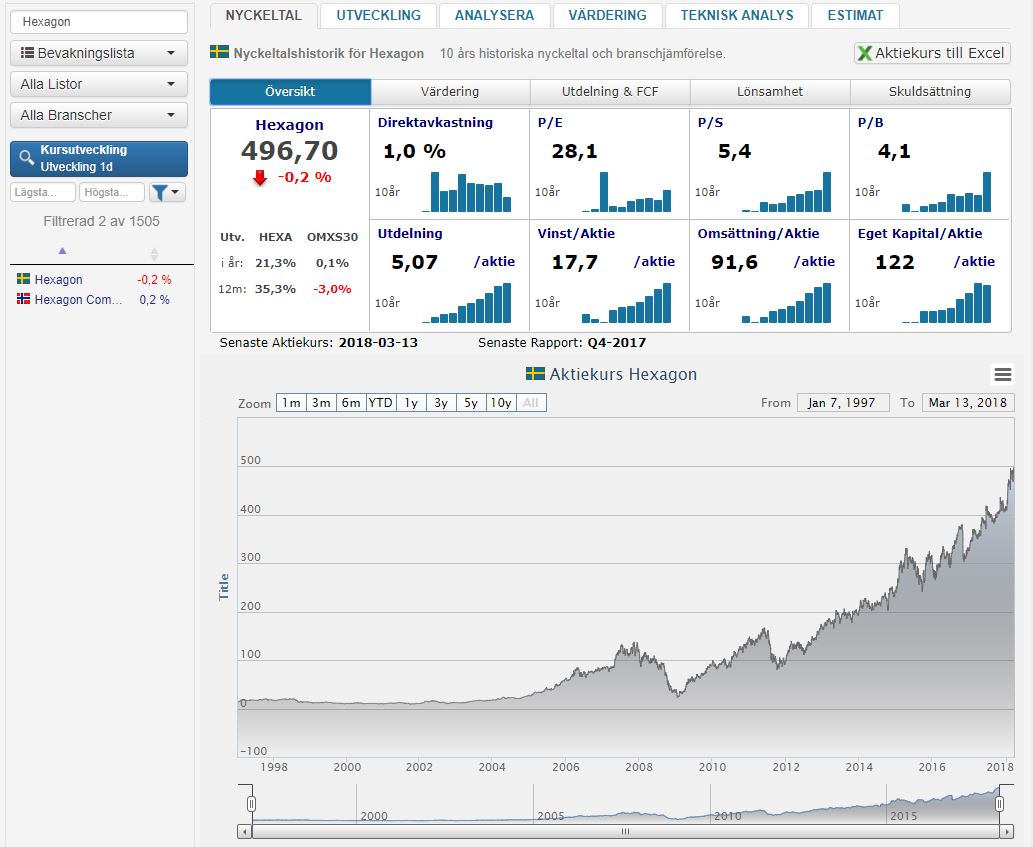This screenshot has height=847, width=1033.
Task: Click the From date field Jan 7, 1997
Action: point(843,402)
